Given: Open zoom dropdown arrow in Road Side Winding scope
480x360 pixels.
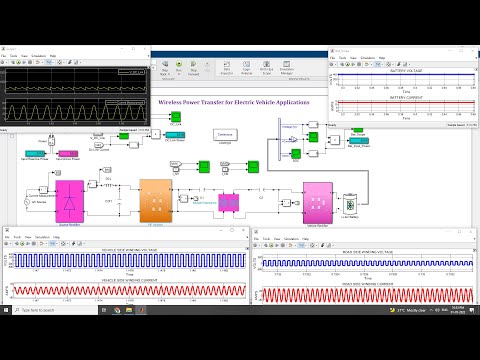Looking at the screenshot, I should [x=305, y=245].
